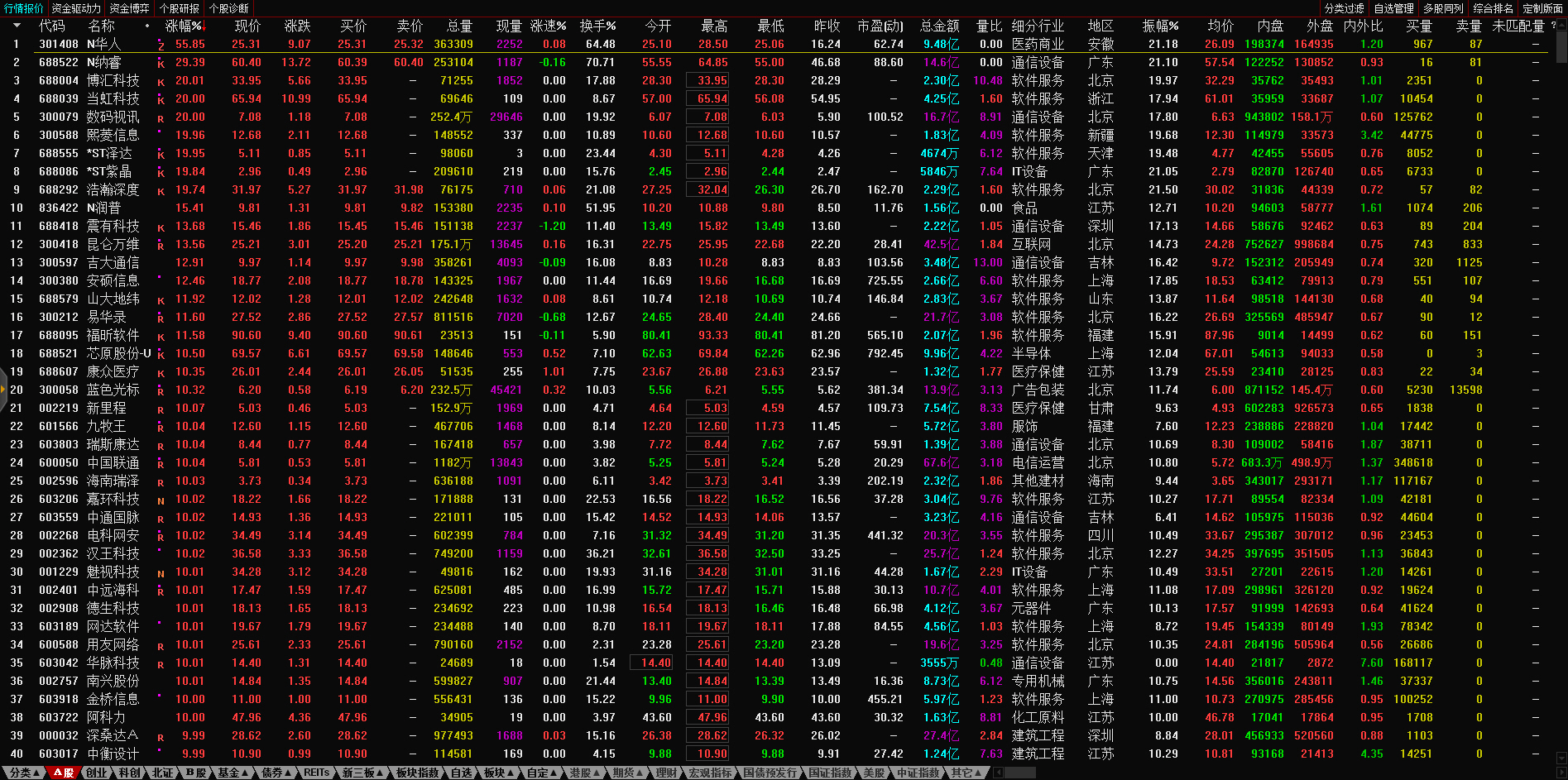This screenshot has width=1568, height=780.
Task: Expand the 基金 bottom tab menu
Action: coord(233,773)
